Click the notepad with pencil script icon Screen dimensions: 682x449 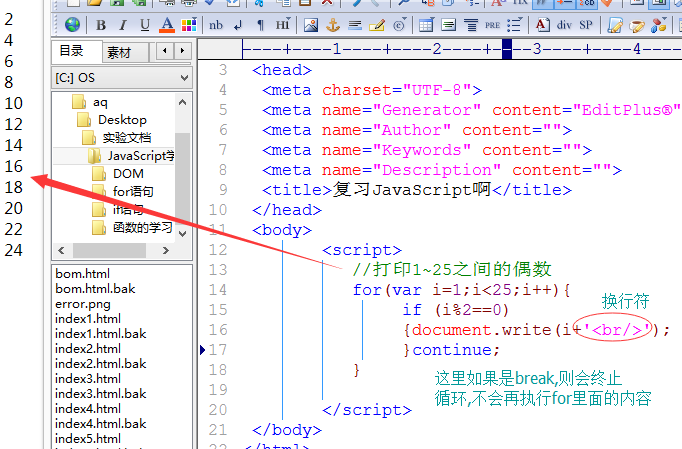click(x=615, y=25)
